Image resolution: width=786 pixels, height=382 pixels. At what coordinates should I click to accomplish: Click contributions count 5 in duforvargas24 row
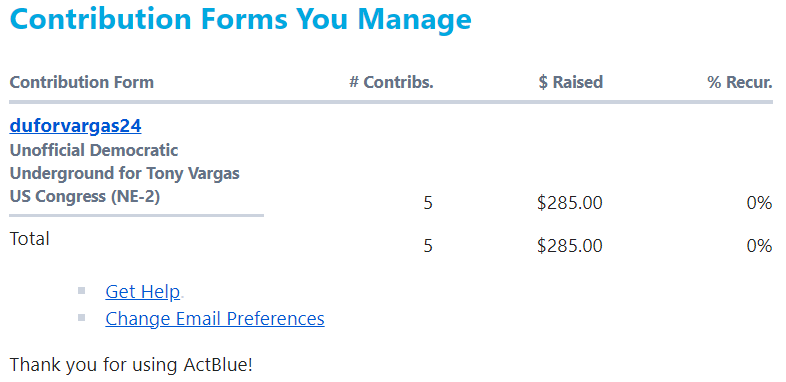[428, 203]
